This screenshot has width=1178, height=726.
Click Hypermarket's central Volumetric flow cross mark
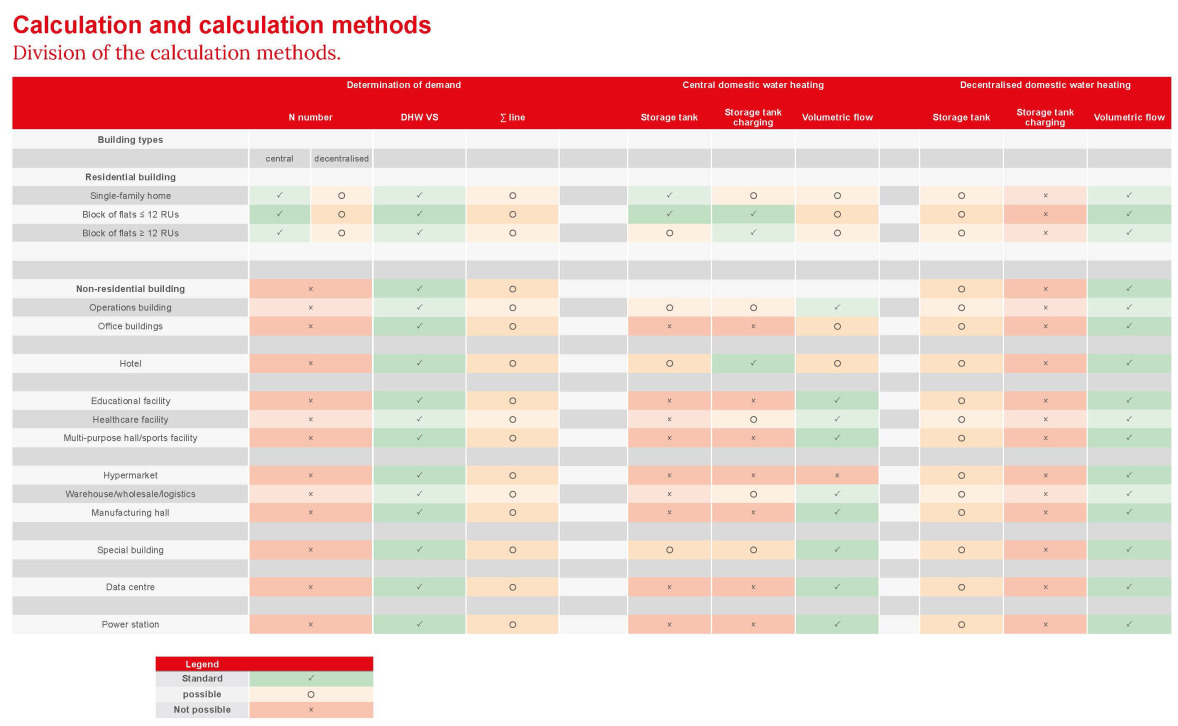tap(837, 476)
